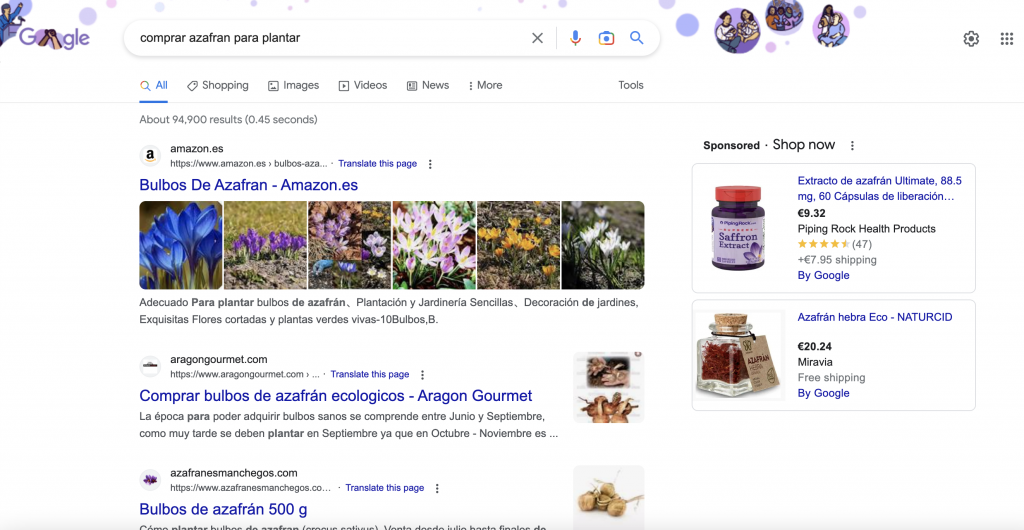
Task: Click the 'About 94,900 results' text
Action: (228, 119)
